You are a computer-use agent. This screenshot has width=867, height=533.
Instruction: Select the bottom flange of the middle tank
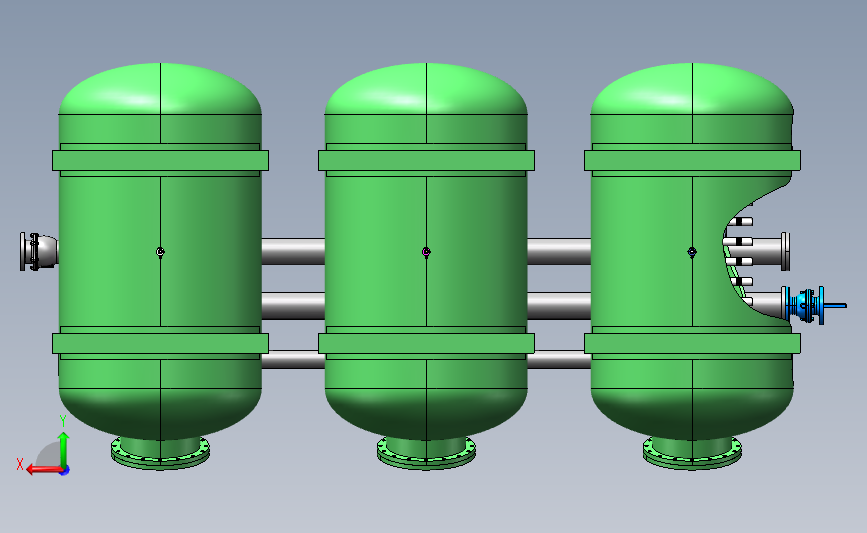click(426, 454)
